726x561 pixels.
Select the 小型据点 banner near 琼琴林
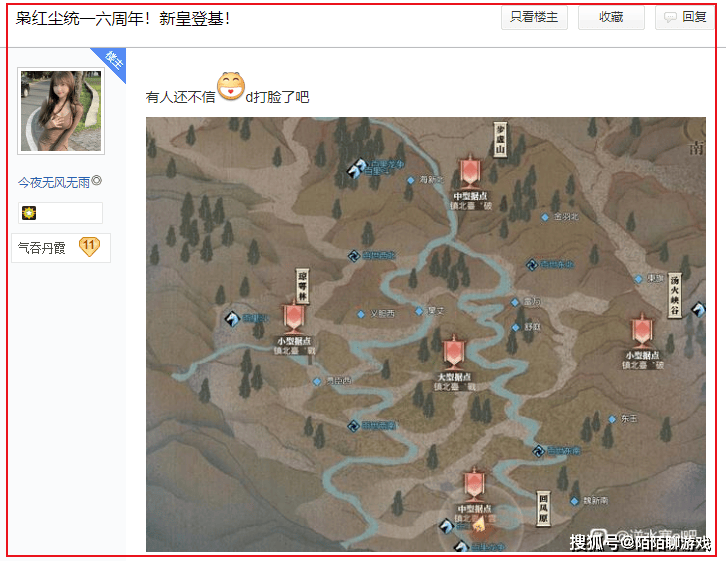click(x=294, y=318)
